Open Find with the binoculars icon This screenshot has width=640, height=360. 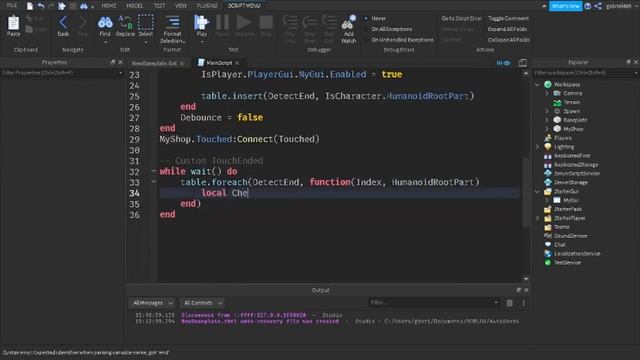tap(105, 23)
